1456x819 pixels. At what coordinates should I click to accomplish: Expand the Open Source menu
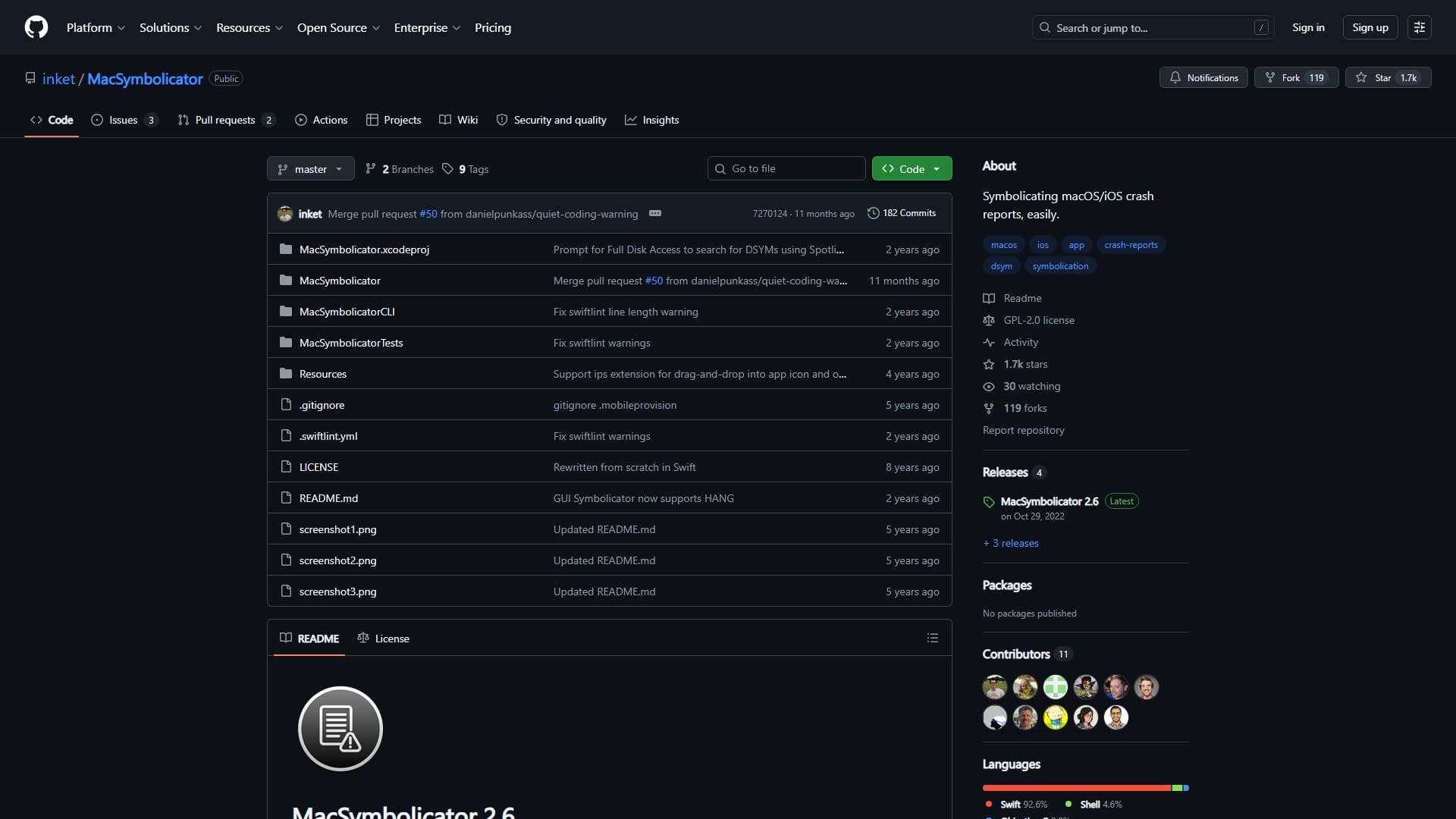(338, 27)
